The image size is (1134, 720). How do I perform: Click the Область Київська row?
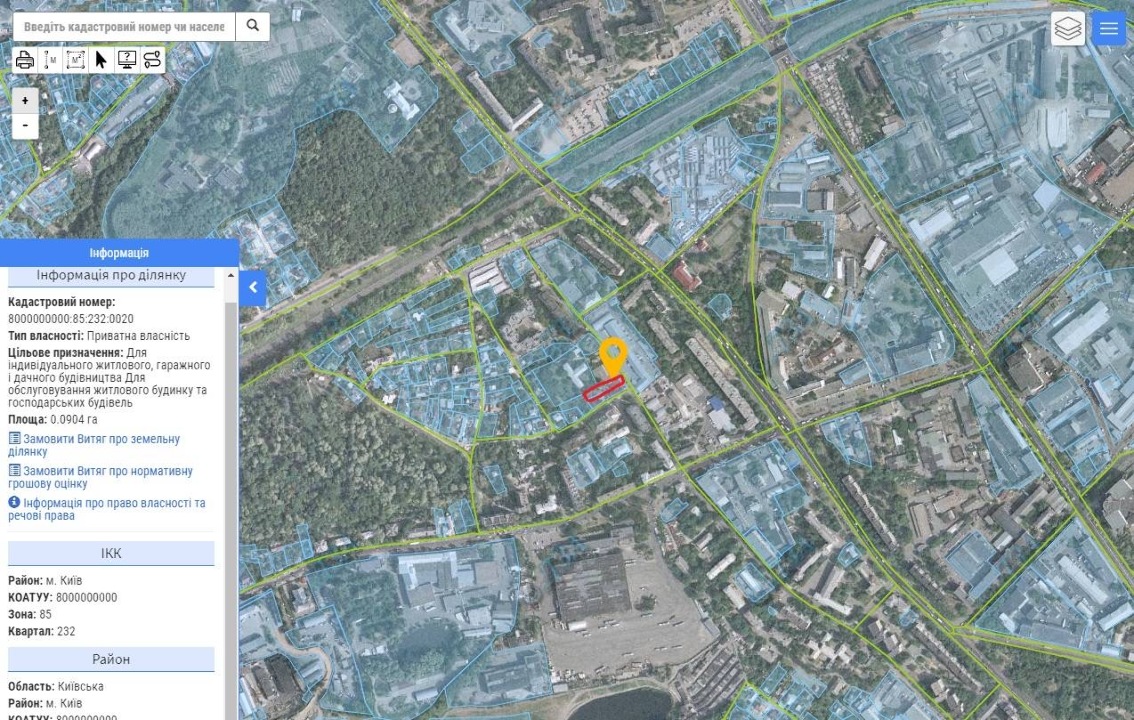[x=56, y=686]
